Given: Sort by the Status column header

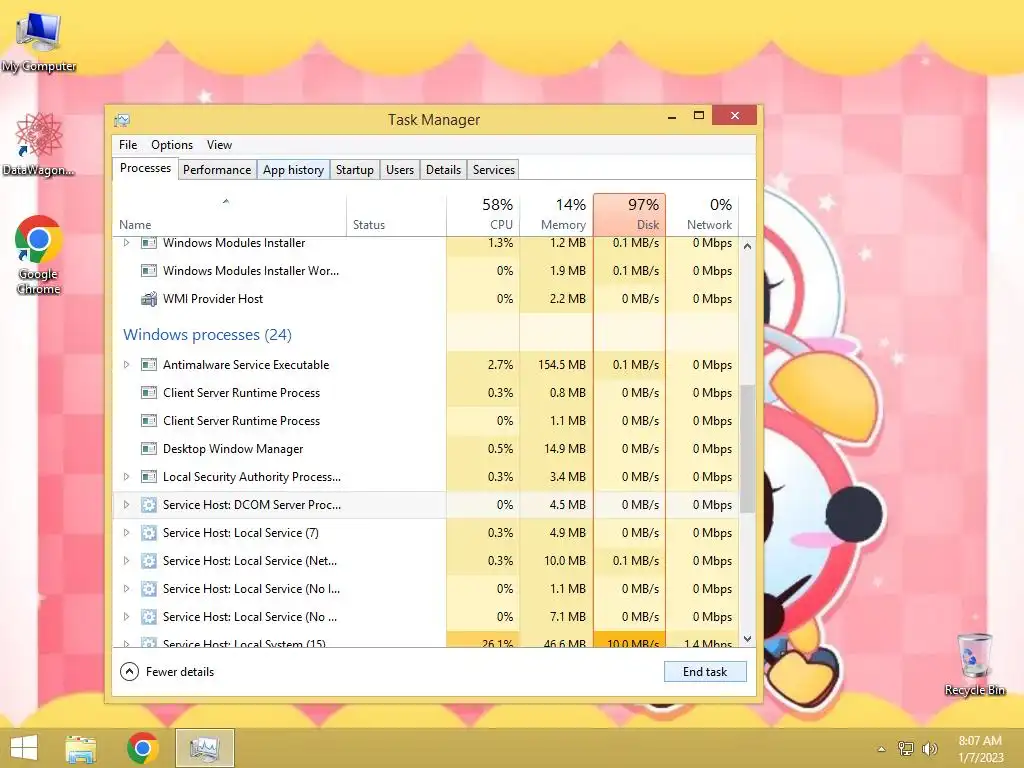Looking at the screenshot, I should 396,214.
